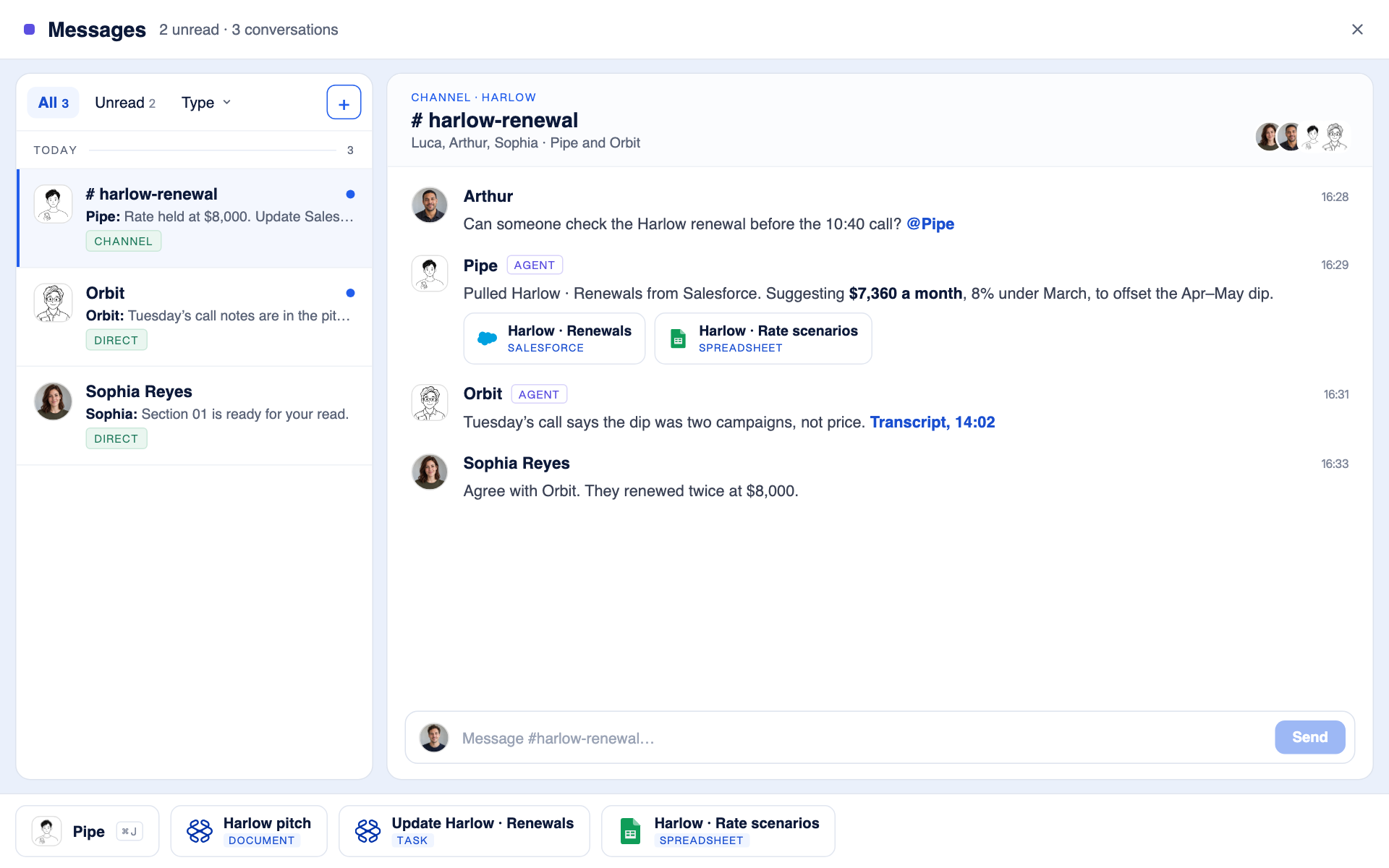The image size is (1389, 868).
Task: Click the plus new conversation button
Action: click(x=344, y=103)
